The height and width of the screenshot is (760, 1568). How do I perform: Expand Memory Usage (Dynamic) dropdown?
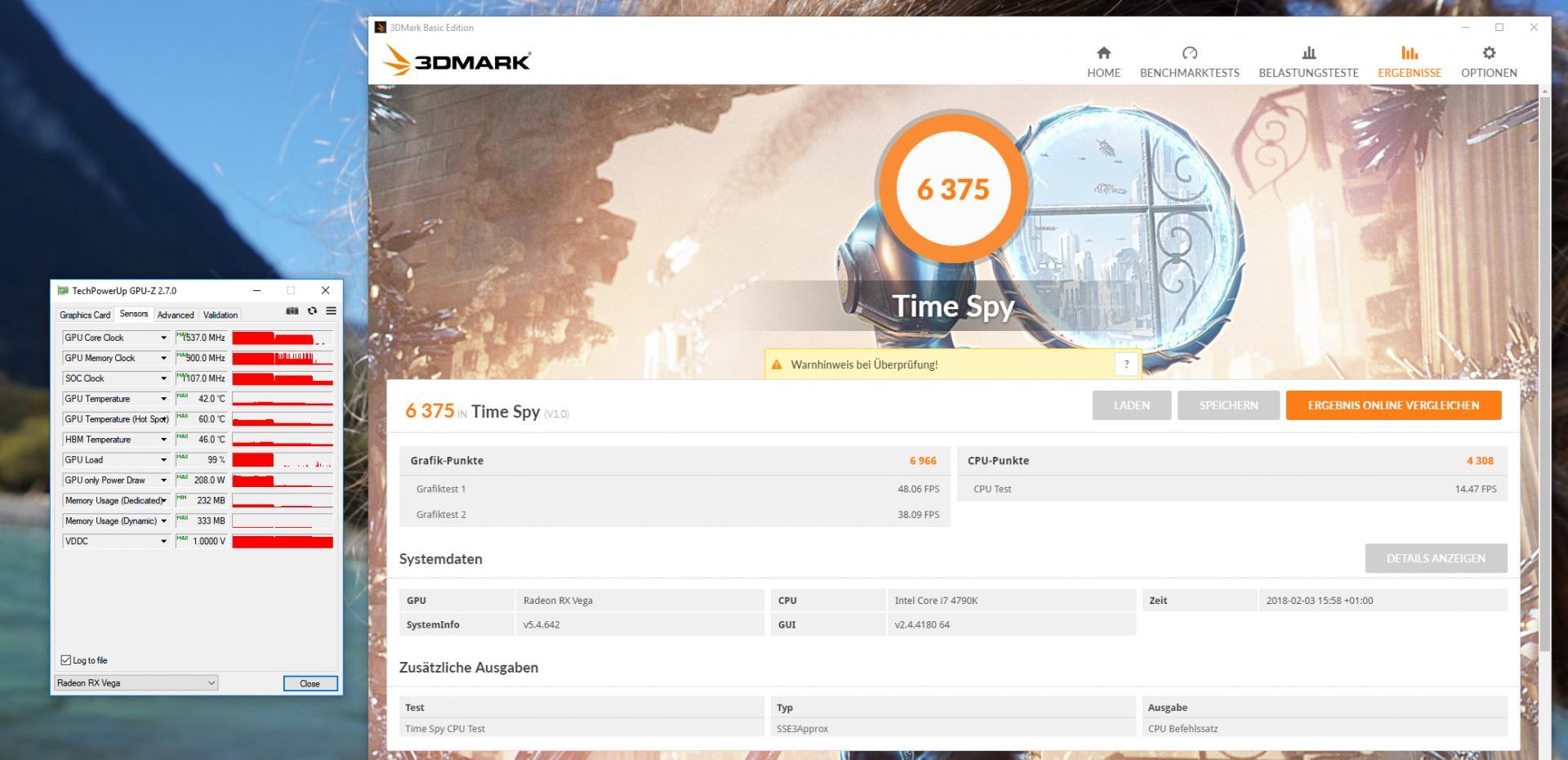pos(163,521)
